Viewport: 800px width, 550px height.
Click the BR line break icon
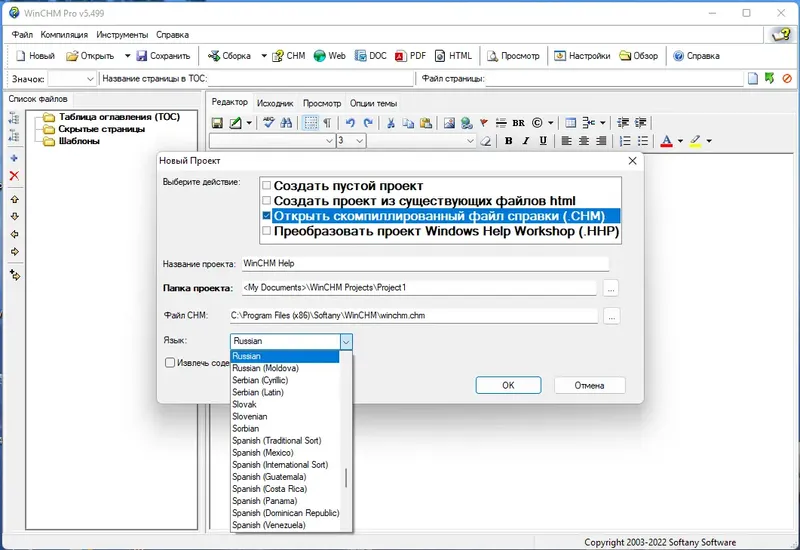tap(518, 123)
